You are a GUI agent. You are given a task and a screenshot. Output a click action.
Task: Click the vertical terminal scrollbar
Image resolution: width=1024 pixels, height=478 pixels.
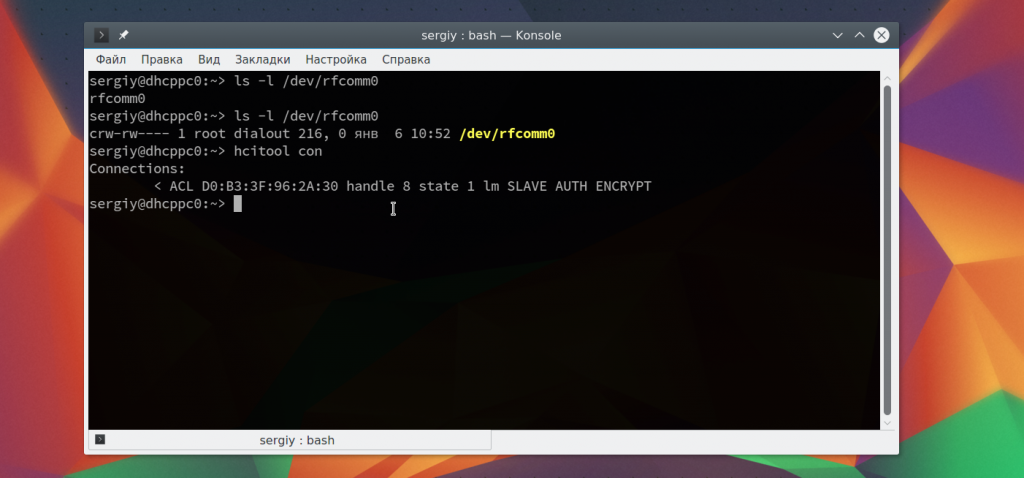(x=886, y=250)
